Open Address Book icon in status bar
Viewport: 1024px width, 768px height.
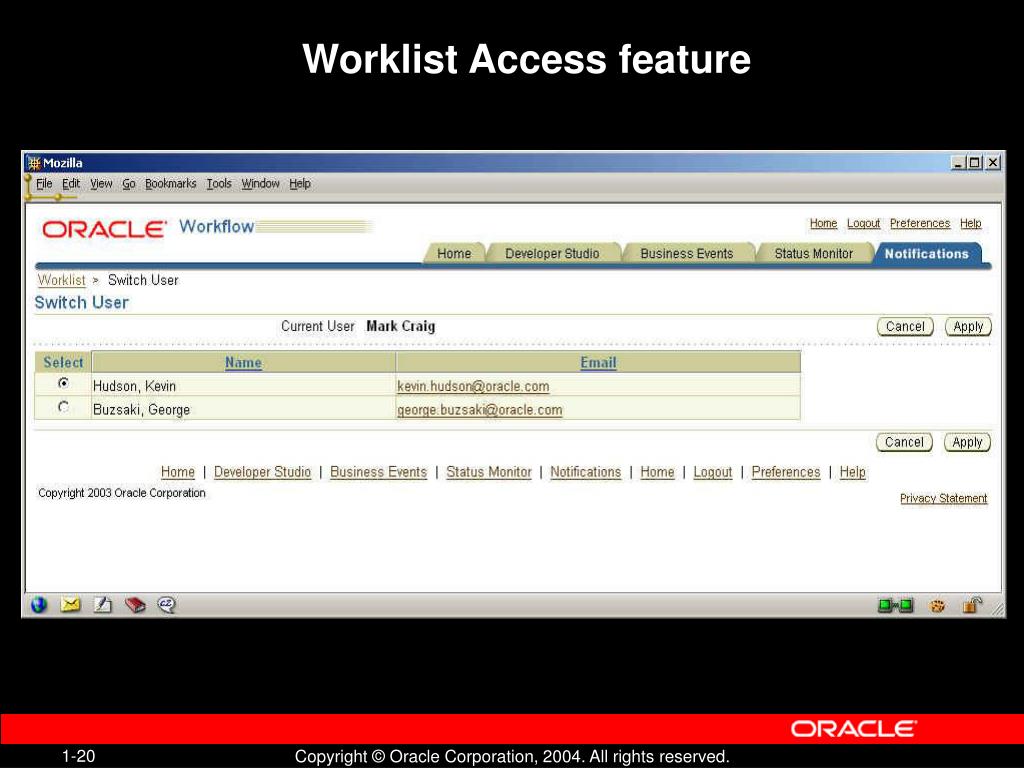[x=135, y=605]
